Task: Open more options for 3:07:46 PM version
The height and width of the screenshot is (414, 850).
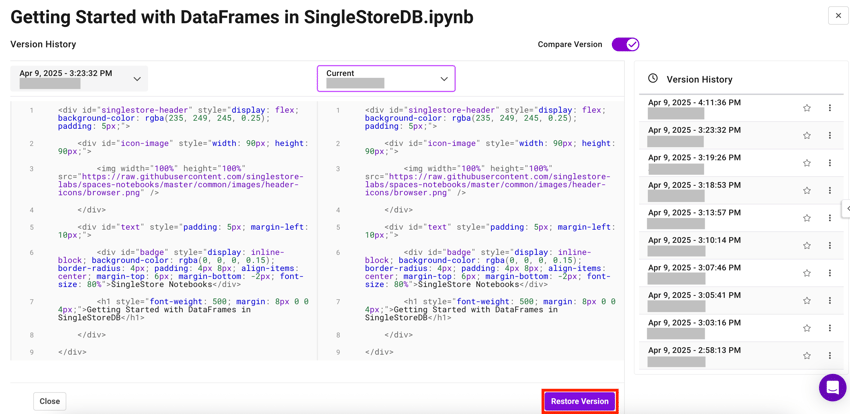Action: [x=829, y=273]
